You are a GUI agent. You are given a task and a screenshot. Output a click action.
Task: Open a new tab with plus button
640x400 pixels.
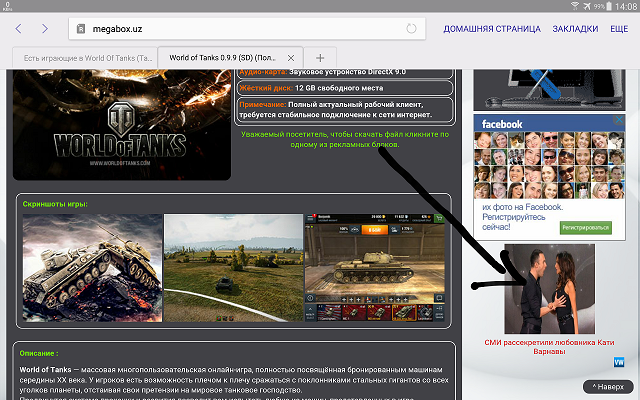[320, 58]
